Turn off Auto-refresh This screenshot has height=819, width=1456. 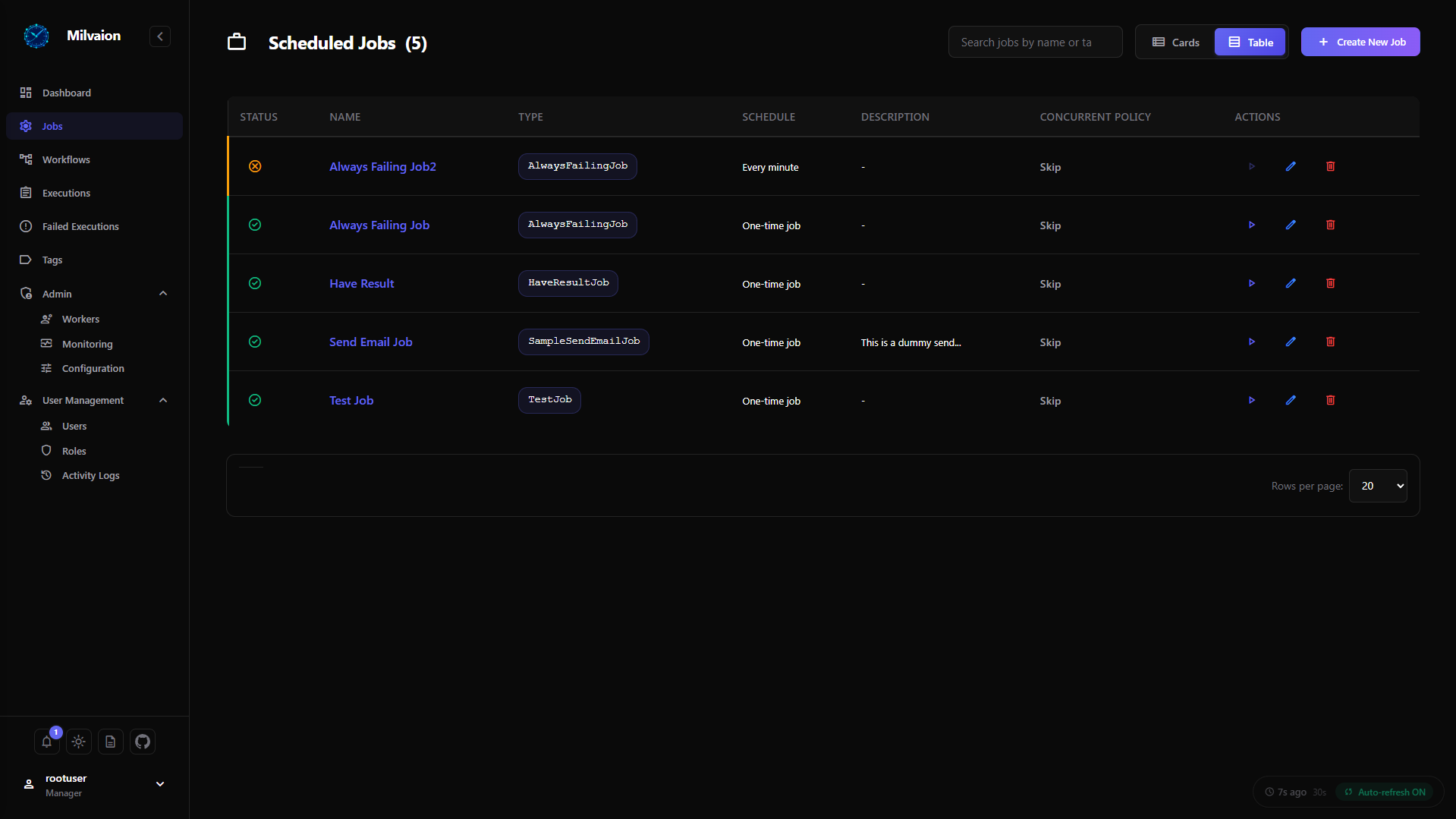1385,792
